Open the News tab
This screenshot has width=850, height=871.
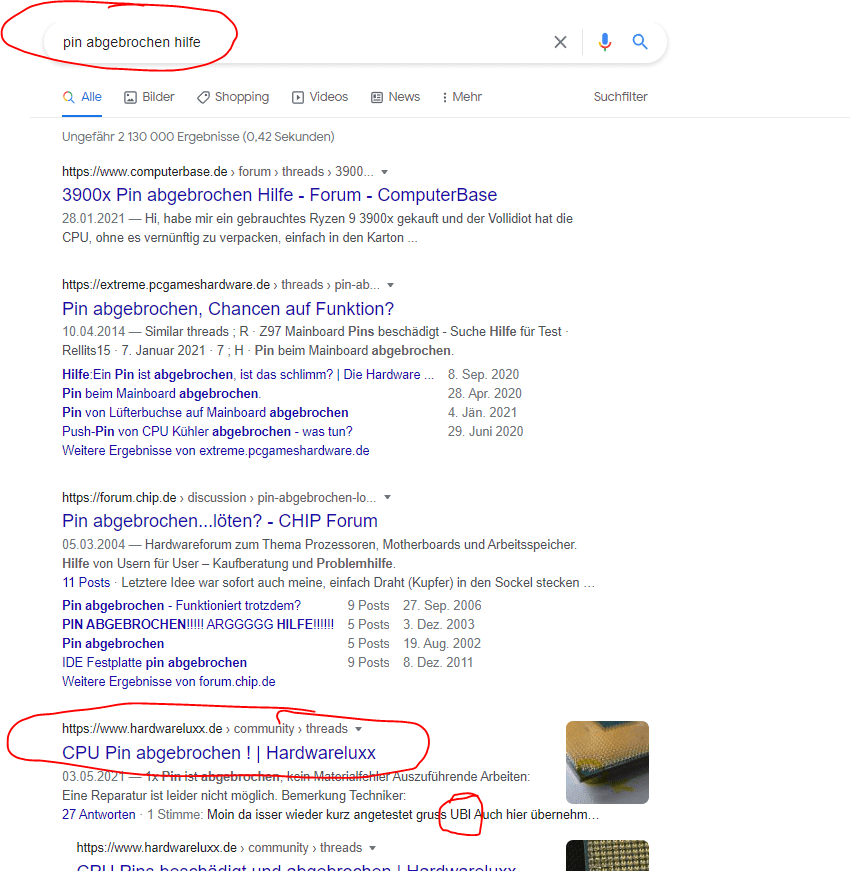tap(396, 97)
